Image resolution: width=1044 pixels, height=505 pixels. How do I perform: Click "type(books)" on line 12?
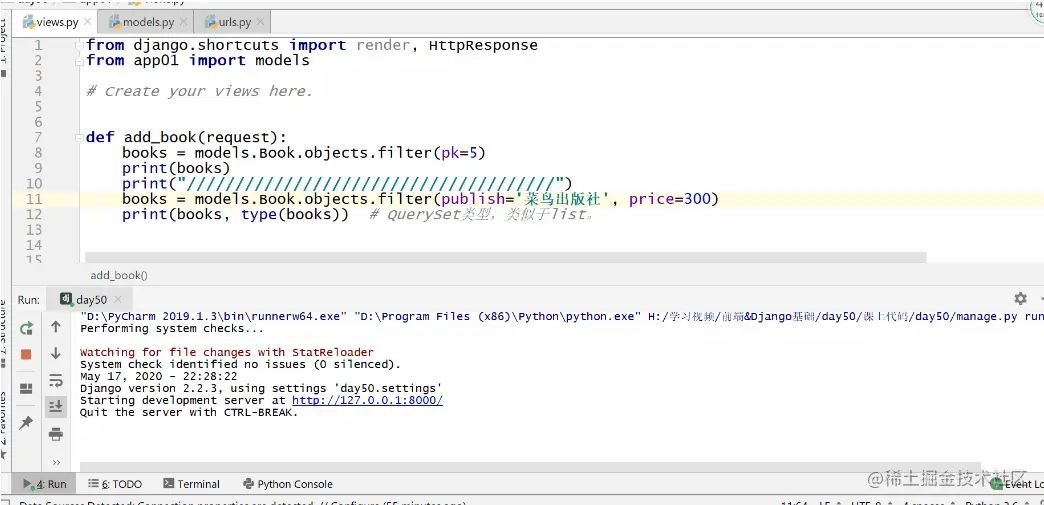[290, 215]
